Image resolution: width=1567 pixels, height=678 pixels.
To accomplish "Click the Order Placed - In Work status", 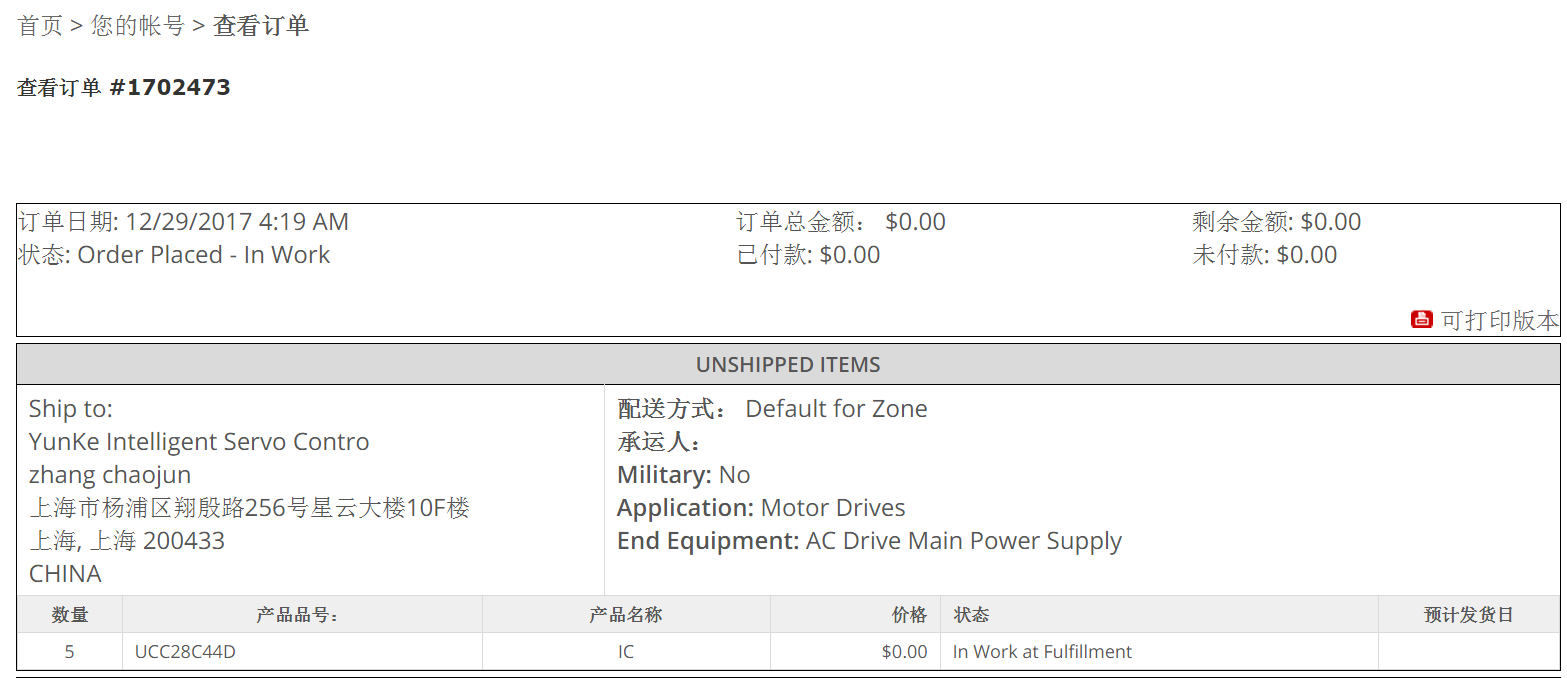I will [x=203, y=255].
